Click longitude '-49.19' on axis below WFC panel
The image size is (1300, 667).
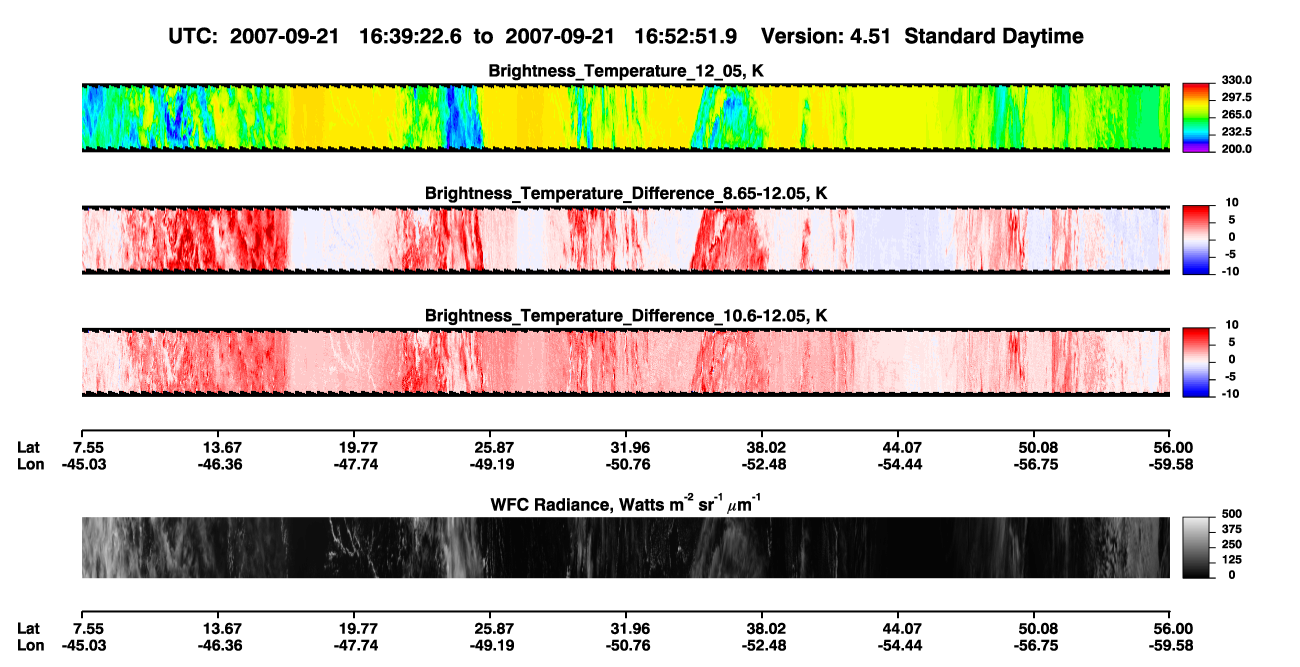click(x=491, y=645)
